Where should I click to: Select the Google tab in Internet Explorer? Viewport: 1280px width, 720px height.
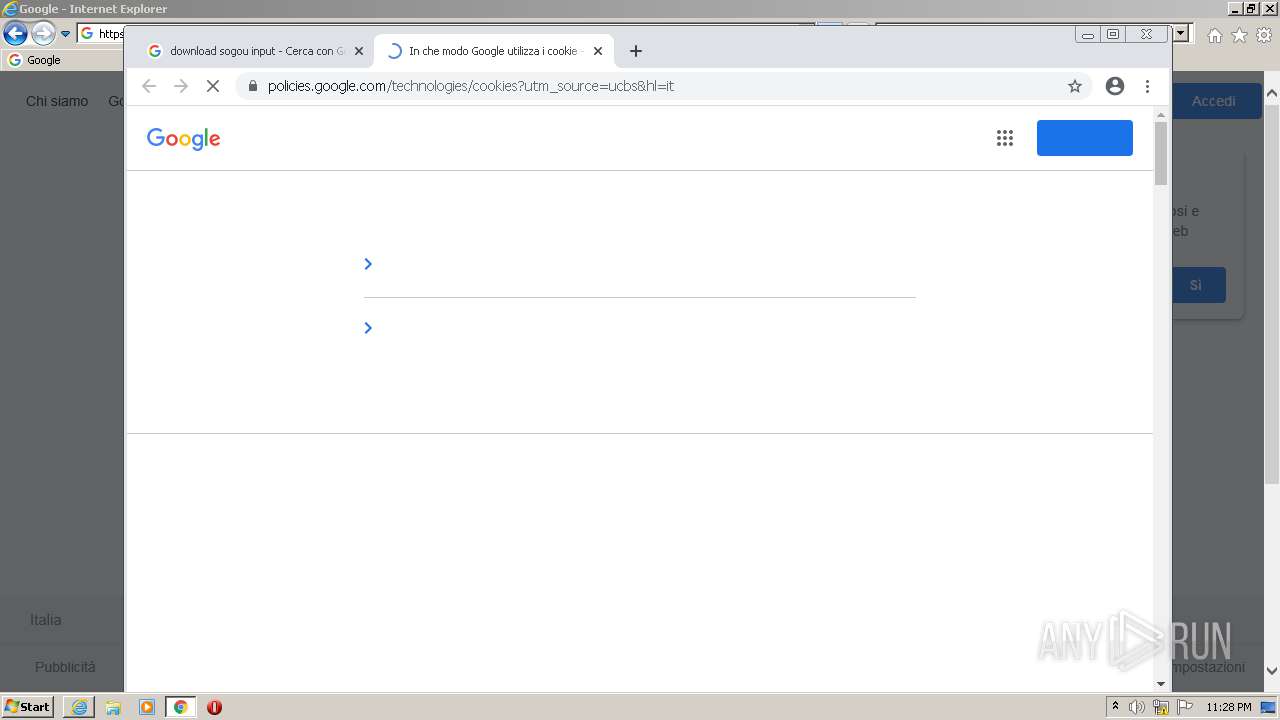[x=62, y=60]
